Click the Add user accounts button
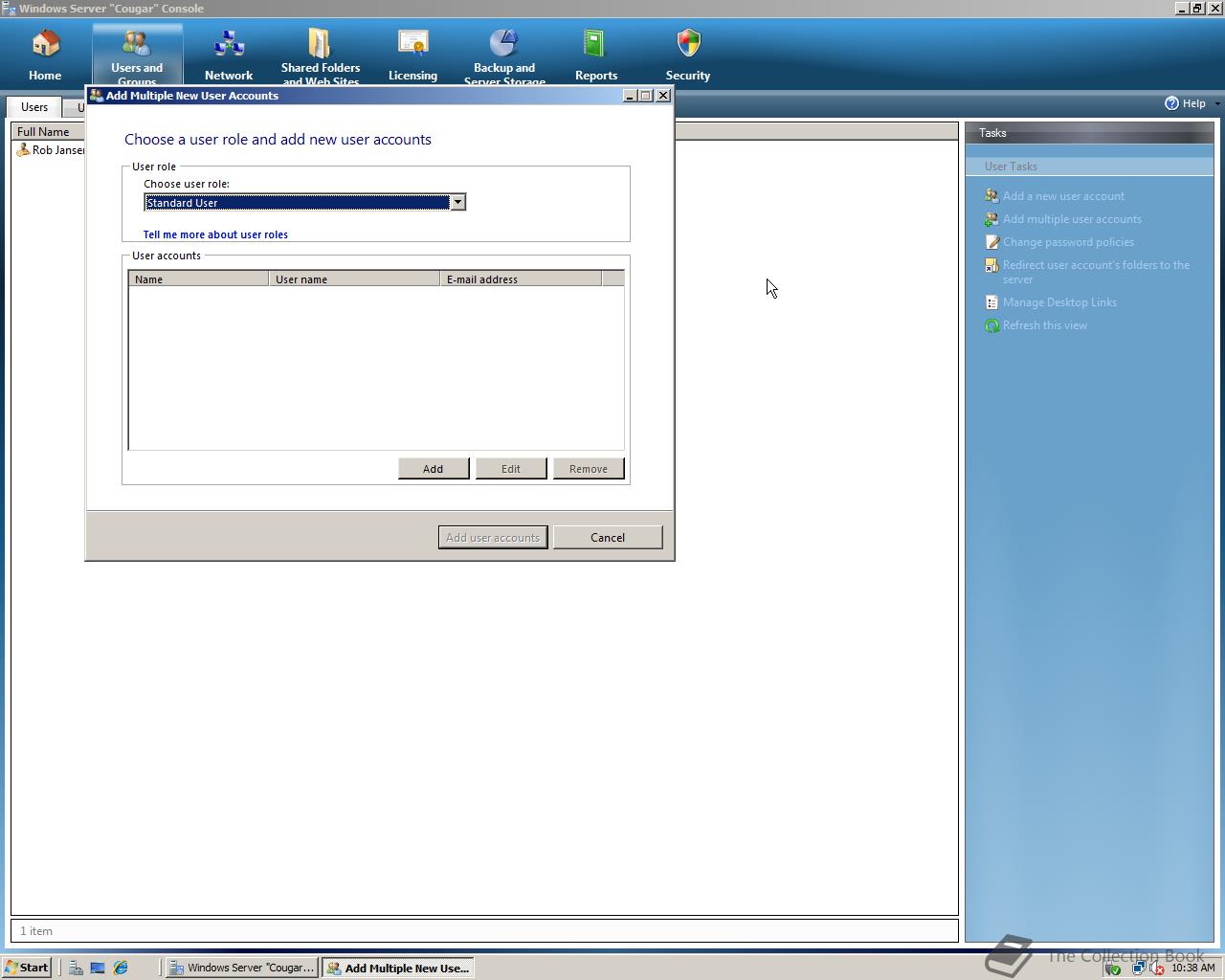This screenshot has height=980, width=1225. pyautogui.click(x=493, y=537)
